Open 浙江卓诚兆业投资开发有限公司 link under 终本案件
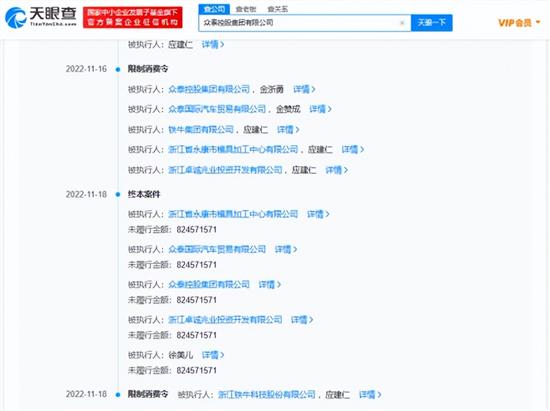The image size is (550, 411). coord(225,319)
